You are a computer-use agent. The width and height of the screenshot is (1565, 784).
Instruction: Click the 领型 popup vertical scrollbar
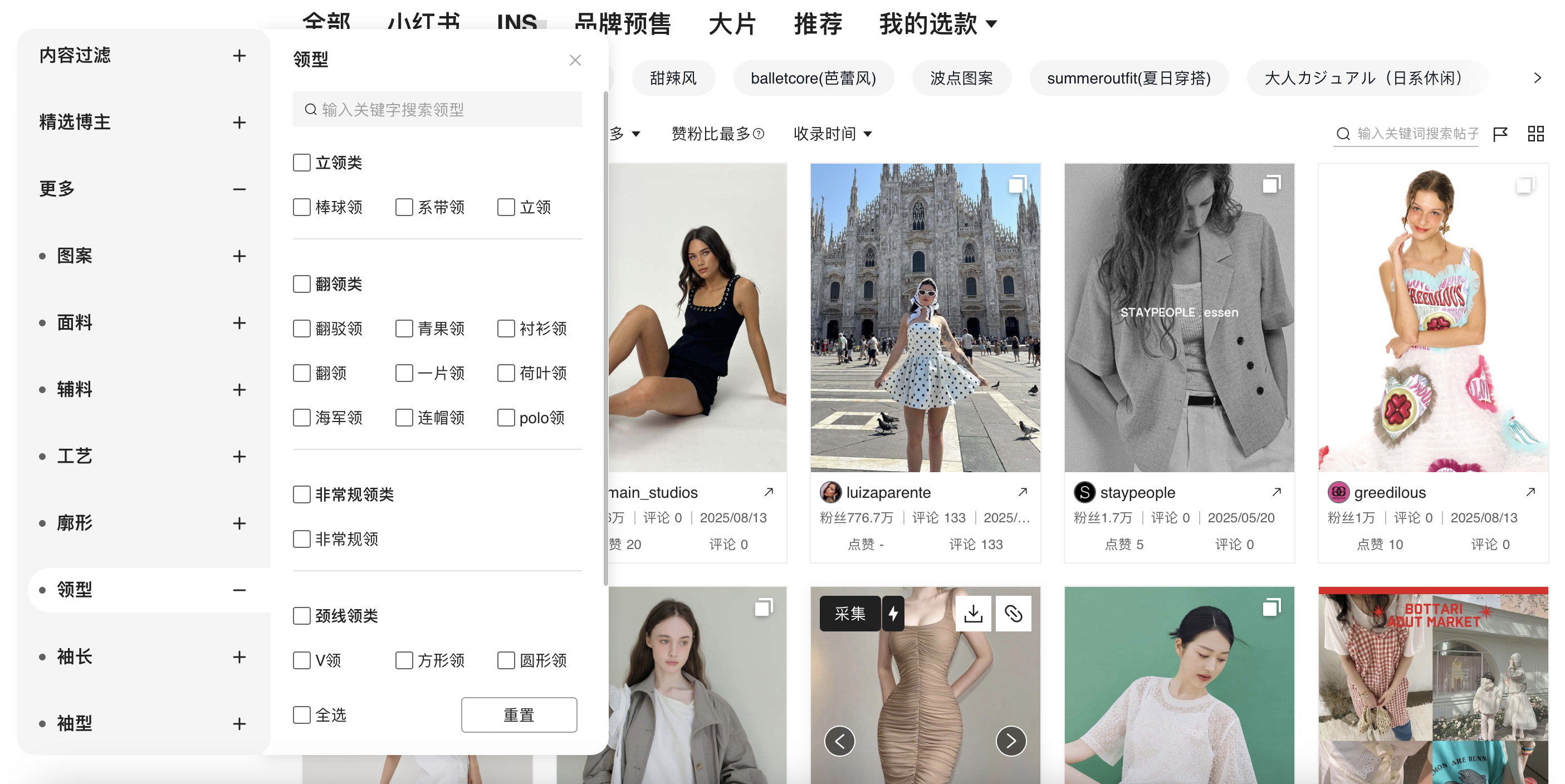tap(606, 339)
